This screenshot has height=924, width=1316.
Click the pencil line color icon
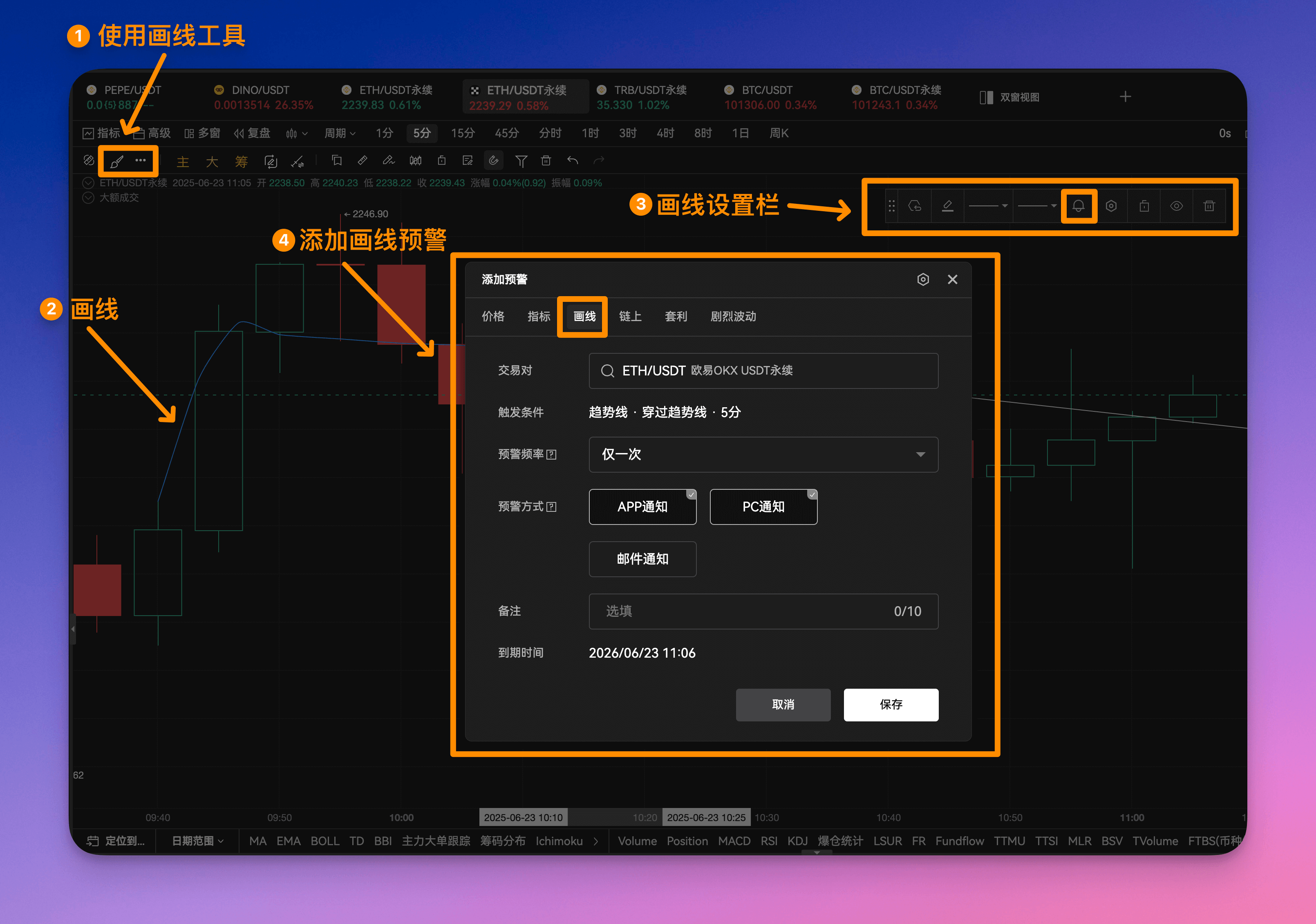947,206
